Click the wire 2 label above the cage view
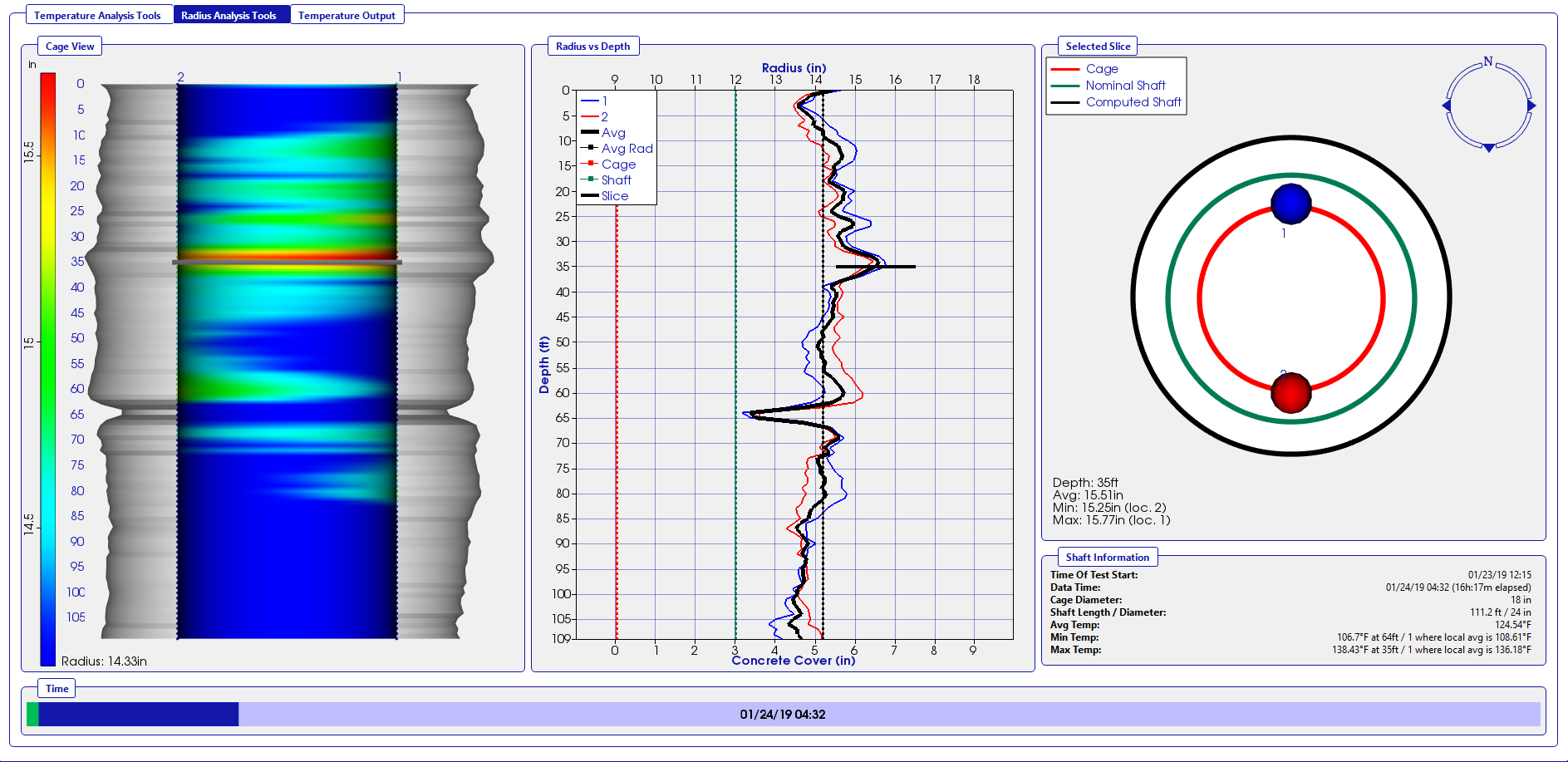Screen dimensions: 1568x762 [180, 77]
